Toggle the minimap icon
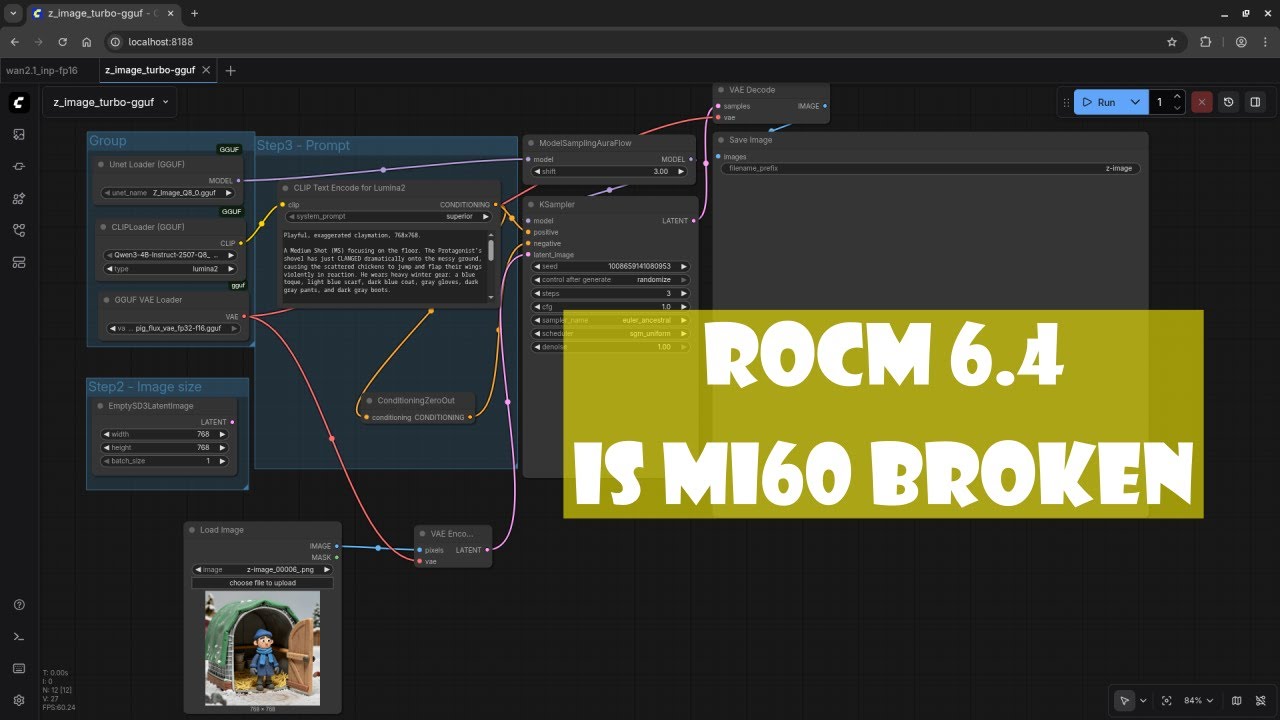 1237,700
